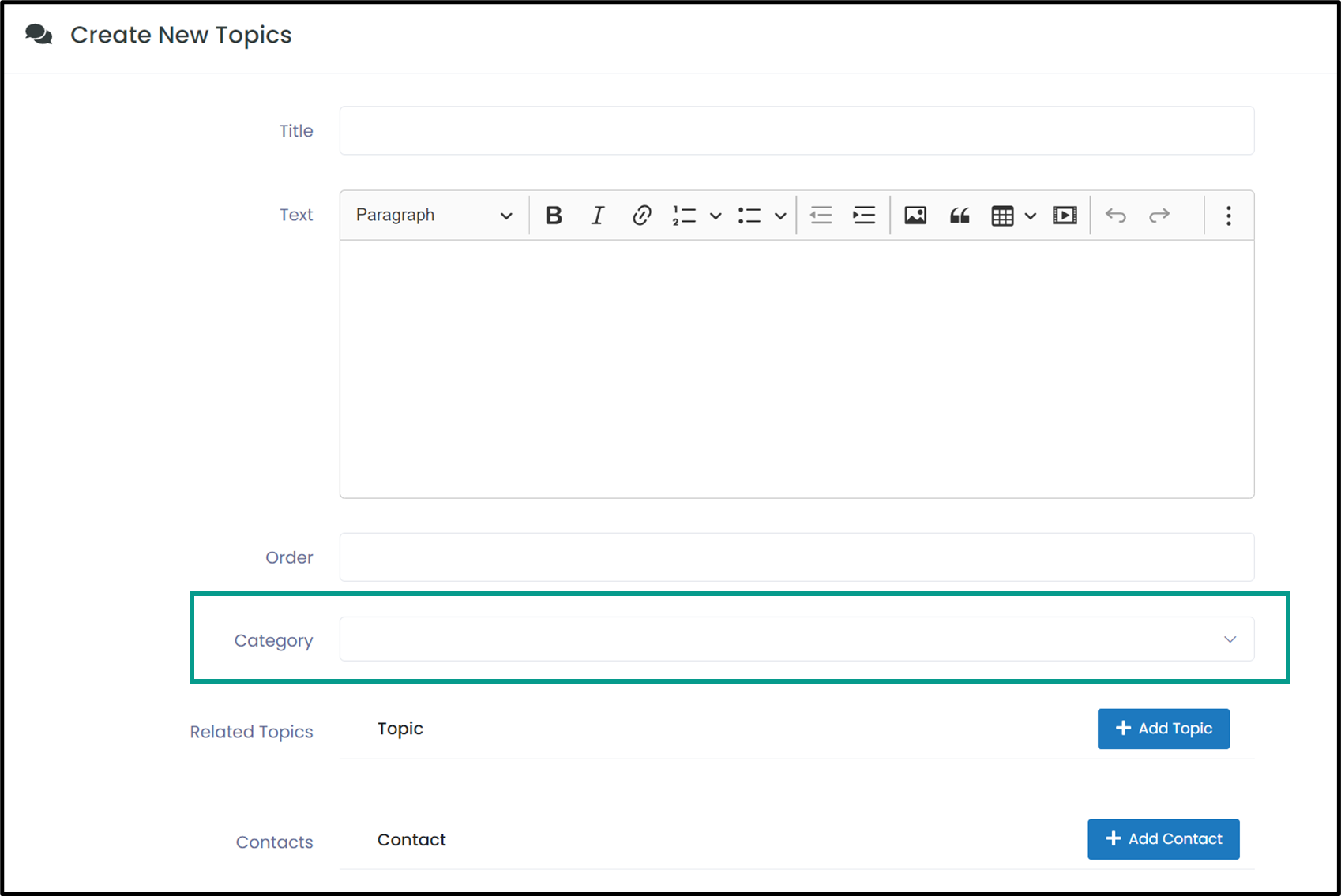Insert an image into the text
This screenshot has width=1341, height=896.
point(915,216)
